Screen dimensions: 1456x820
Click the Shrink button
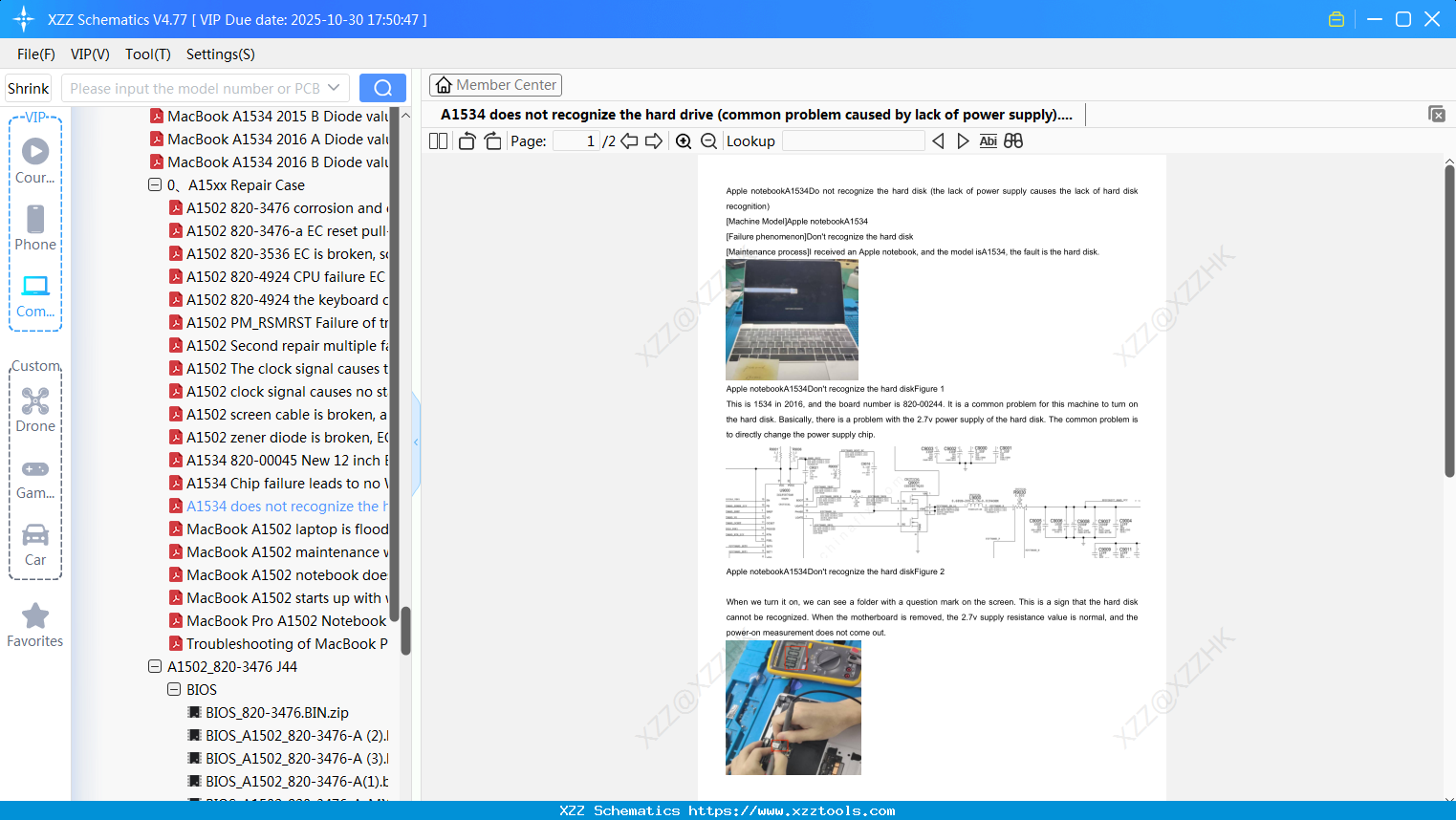[29, 88]
